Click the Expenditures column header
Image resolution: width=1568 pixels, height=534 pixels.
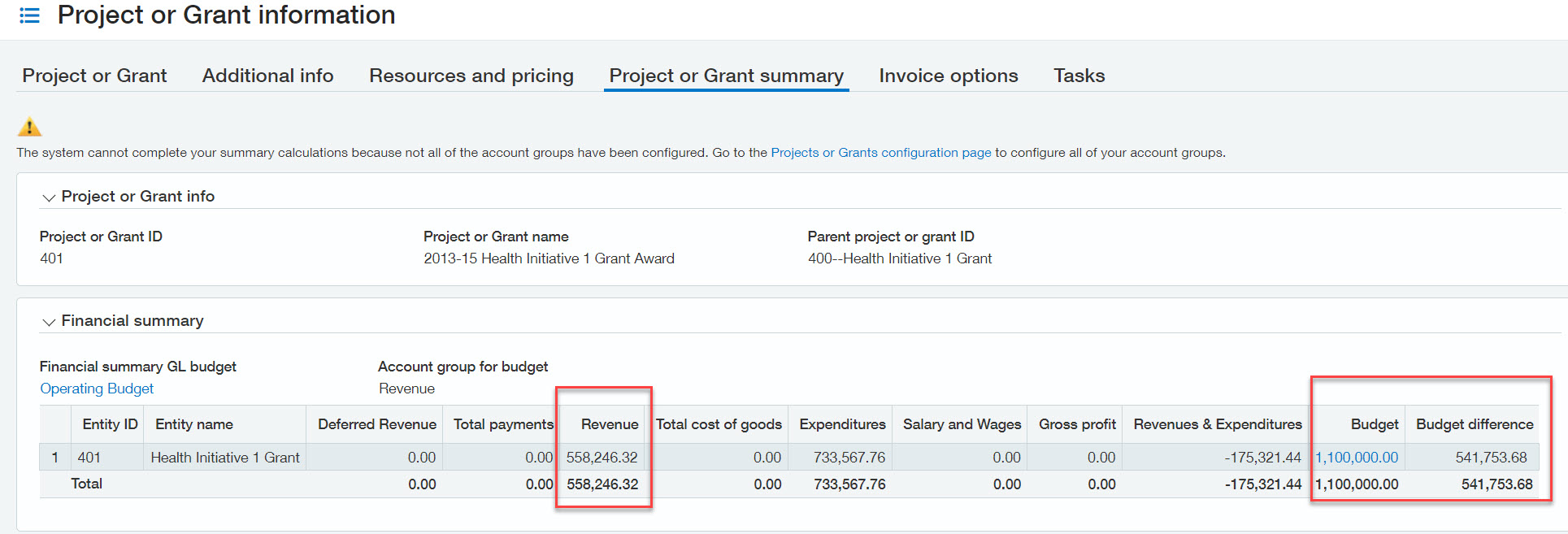pyautogui.click(x=841, y=424)
